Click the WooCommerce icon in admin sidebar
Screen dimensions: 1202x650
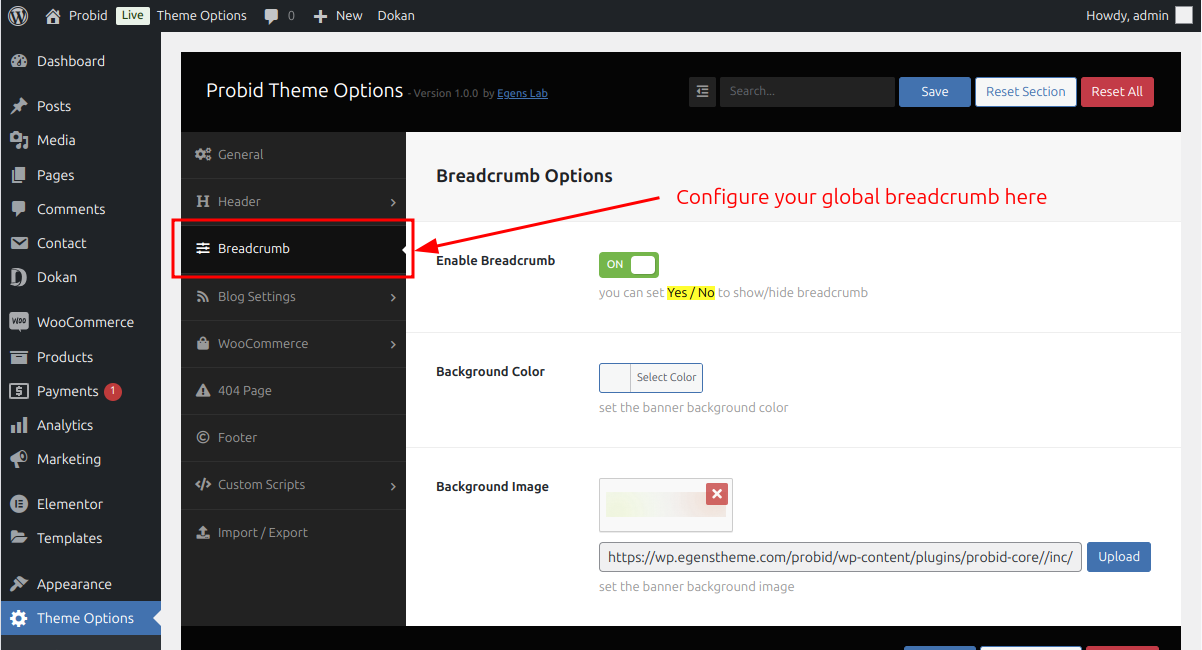coord(19,322)
